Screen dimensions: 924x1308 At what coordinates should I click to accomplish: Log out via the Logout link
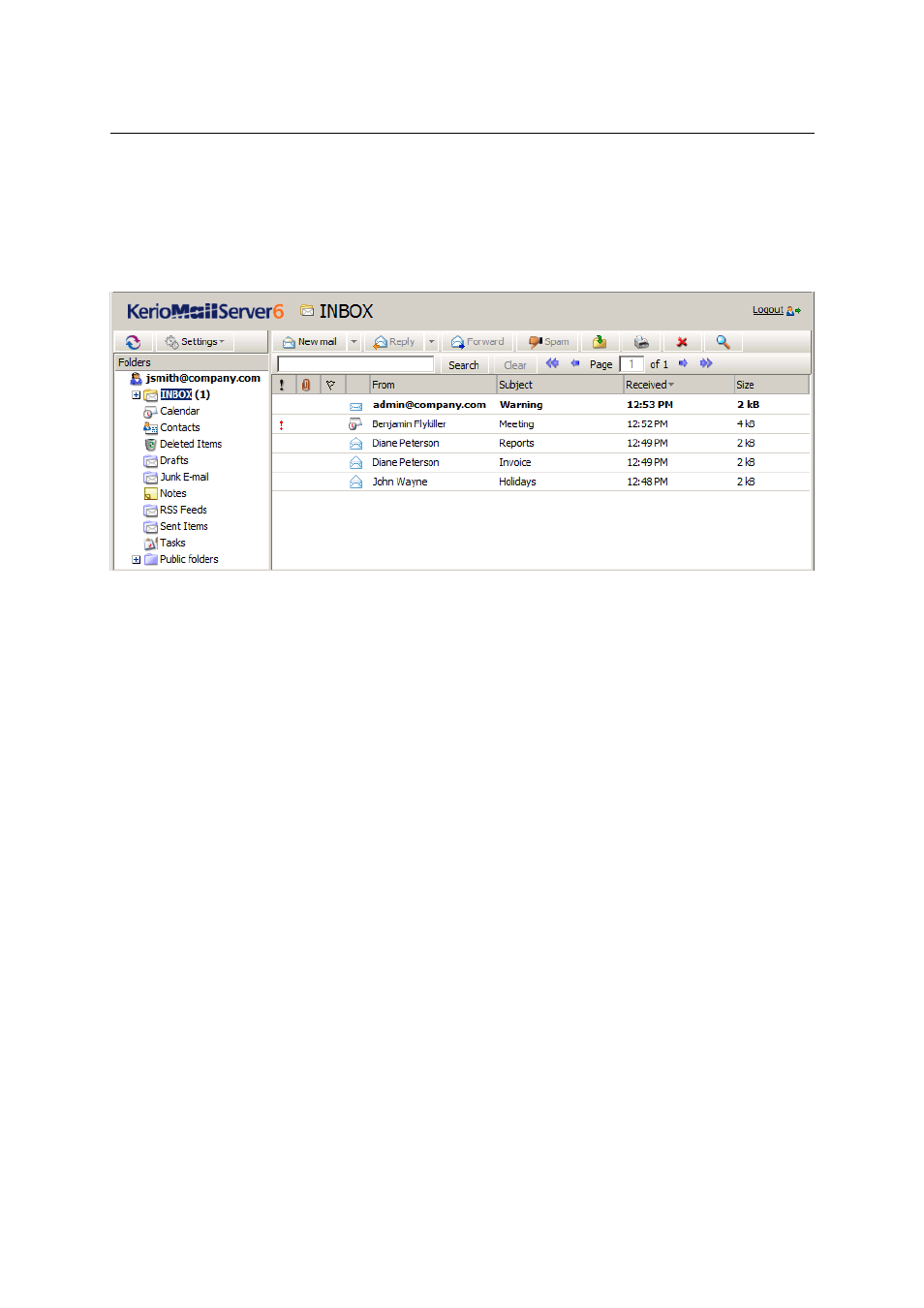point(768,310)
